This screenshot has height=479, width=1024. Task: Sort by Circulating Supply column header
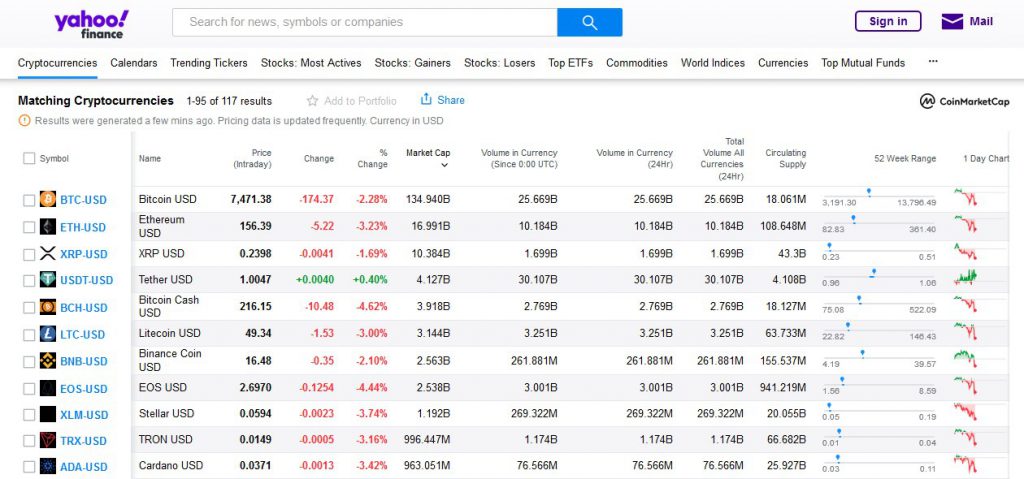786,159
